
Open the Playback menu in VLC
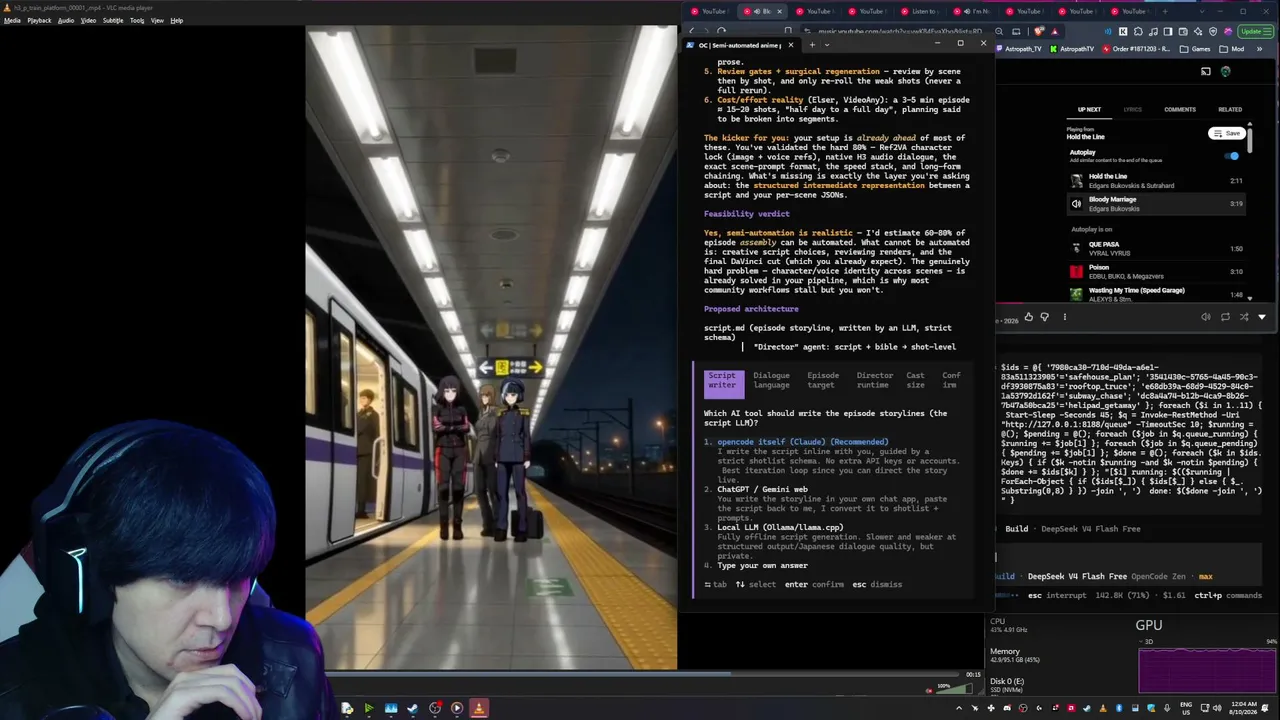pyautogui.click(x=39, y=20)
